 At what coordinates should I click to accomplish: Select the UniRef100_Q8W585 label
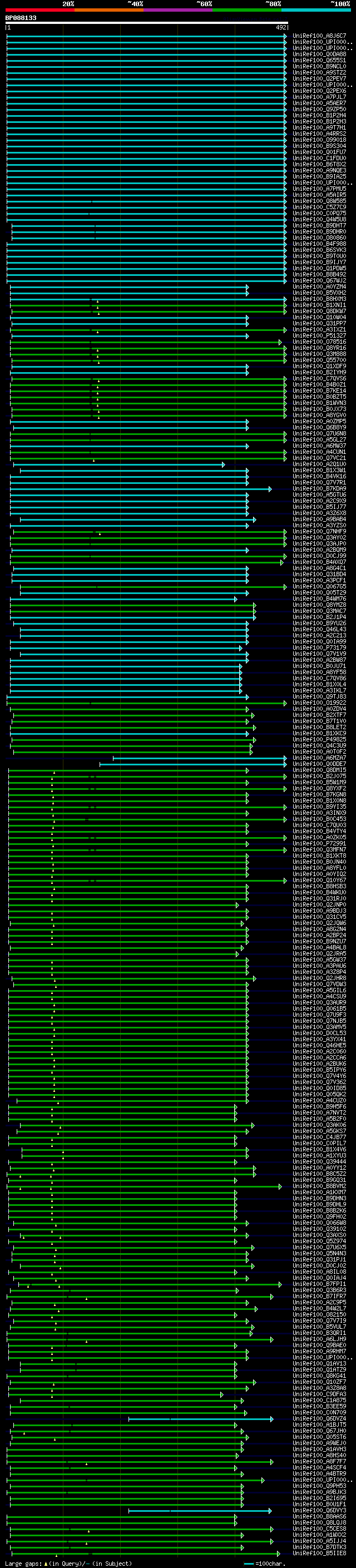click(x=319, y=201)
